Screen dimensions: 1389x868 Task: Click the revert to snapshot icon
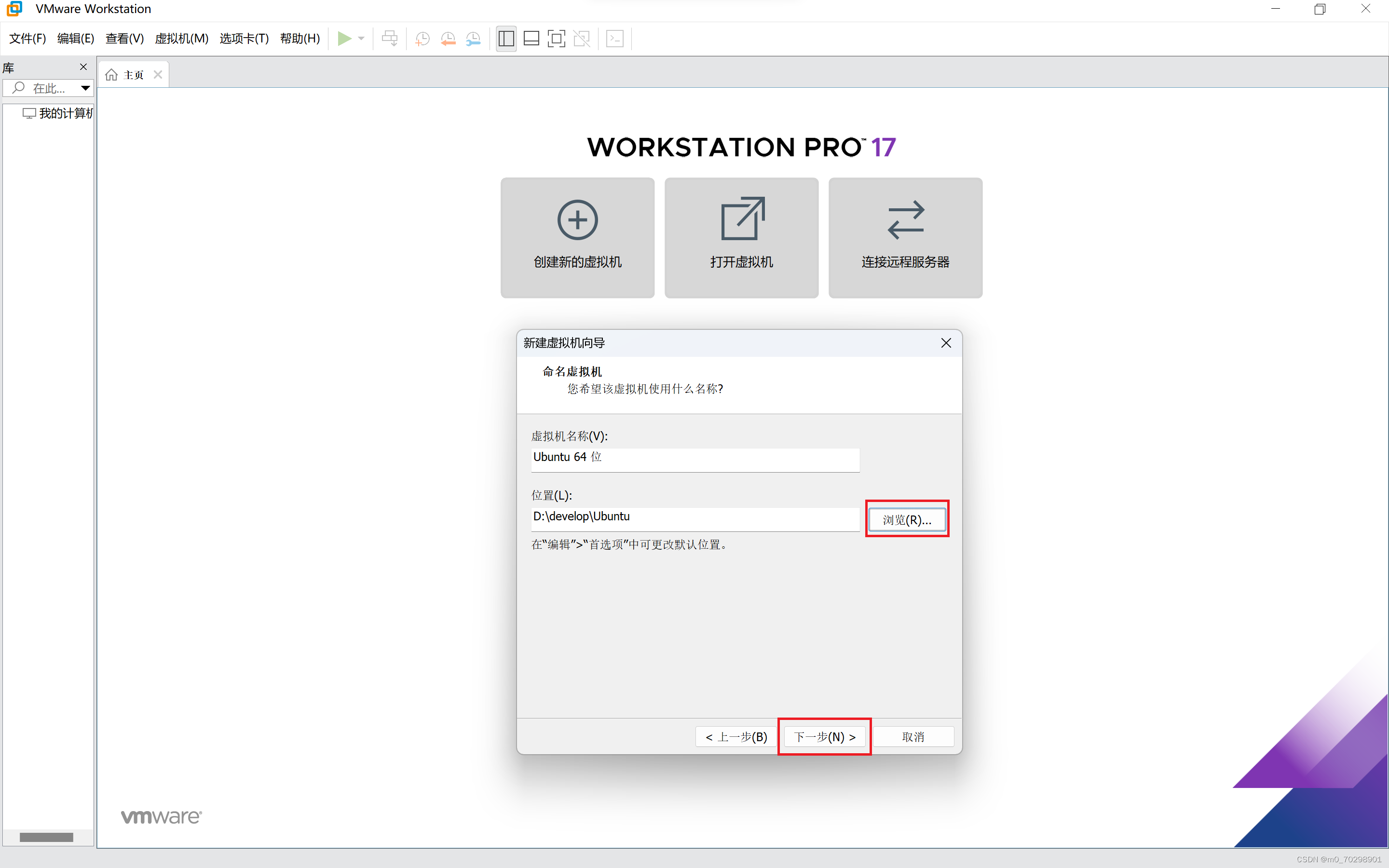click(x=448, y=39)
